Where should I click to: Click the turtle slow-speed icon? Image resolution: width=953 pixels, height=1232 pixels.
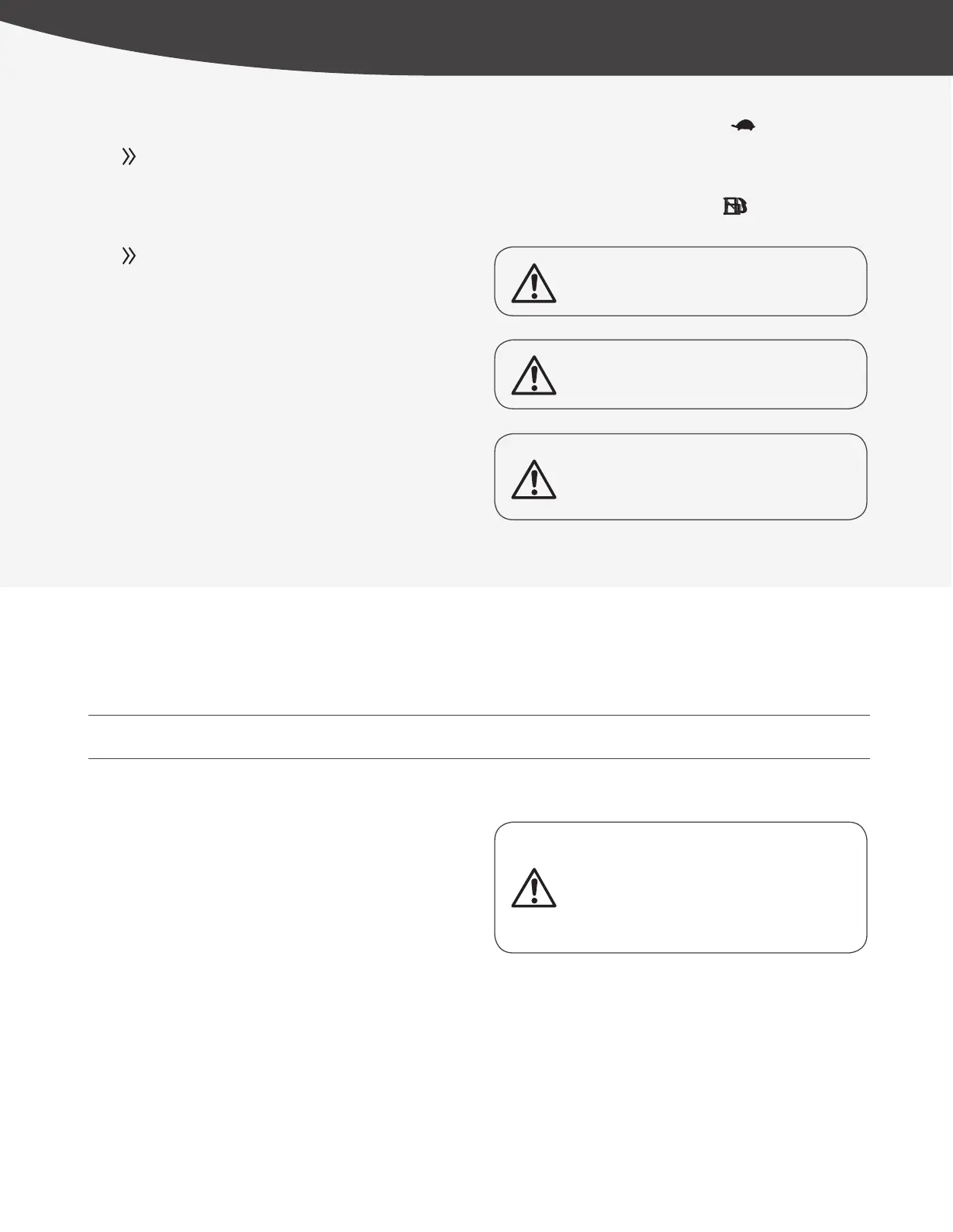(x=744, y=126)
